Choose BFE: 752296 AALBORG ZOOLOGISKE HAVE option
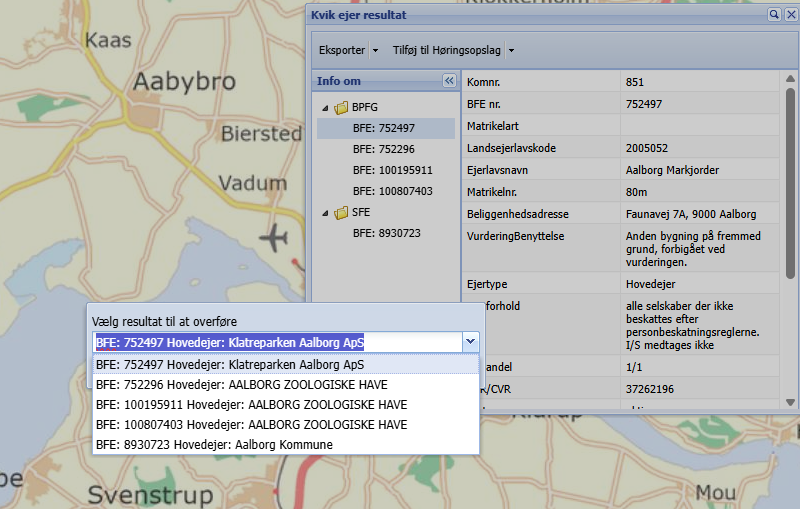 click(x=242, y=384)
